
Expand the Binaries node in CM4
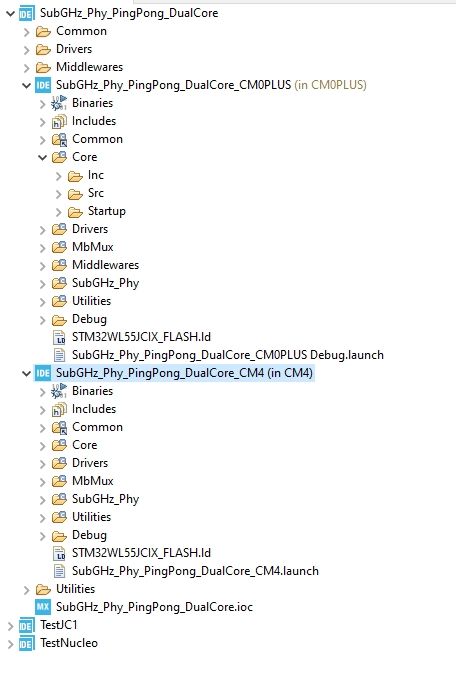[x=42, y=392]
